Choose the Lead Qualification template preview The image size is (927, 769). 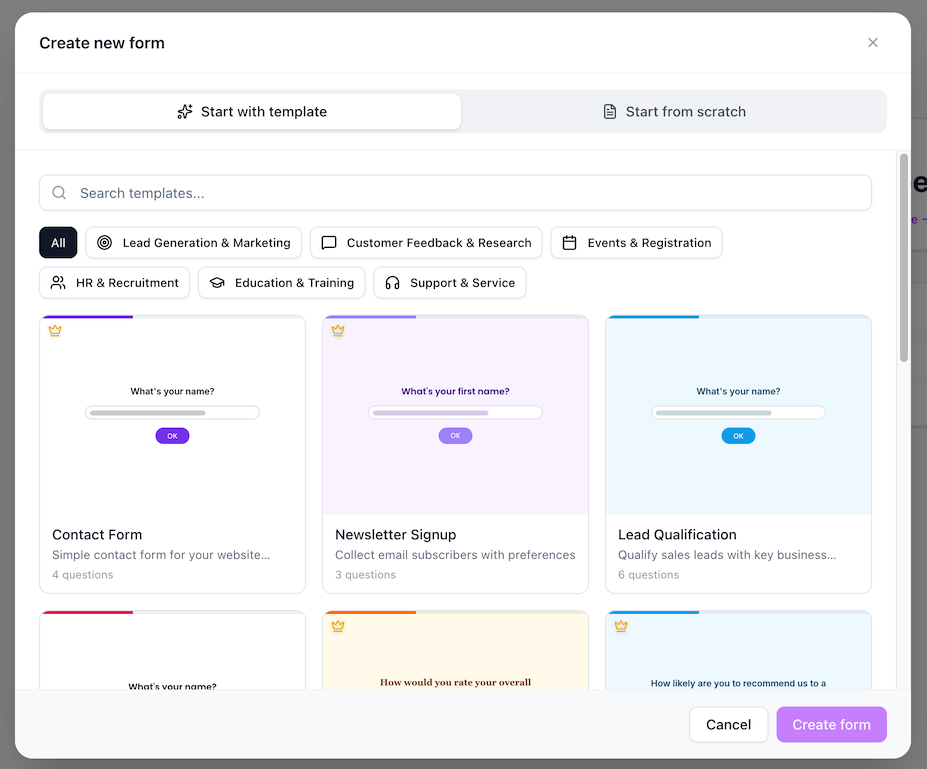tap(738, 416)
